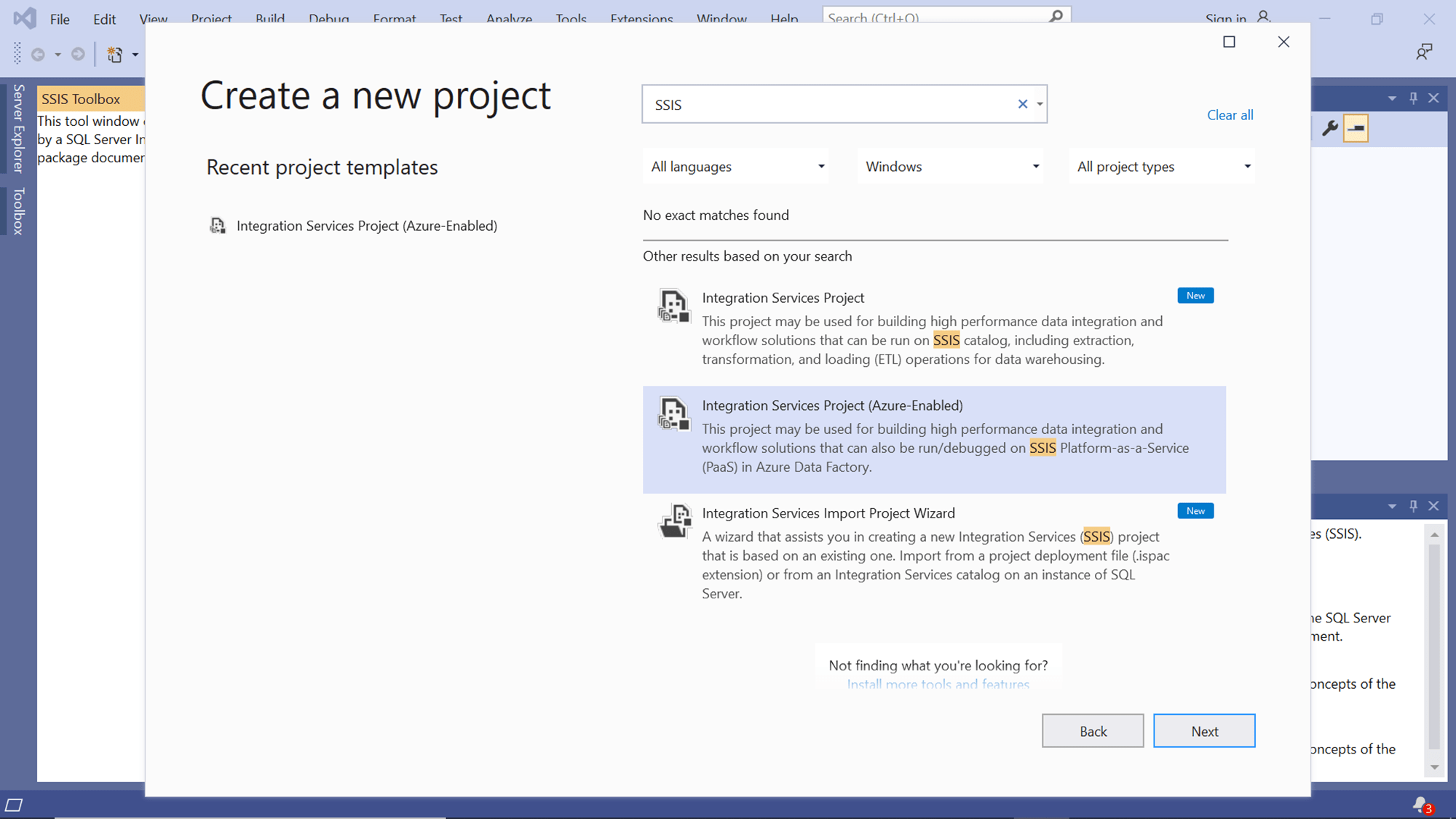Toggle the pin on the bottom-right panel
The image size is (1456, 819).
click(1413, 506)
